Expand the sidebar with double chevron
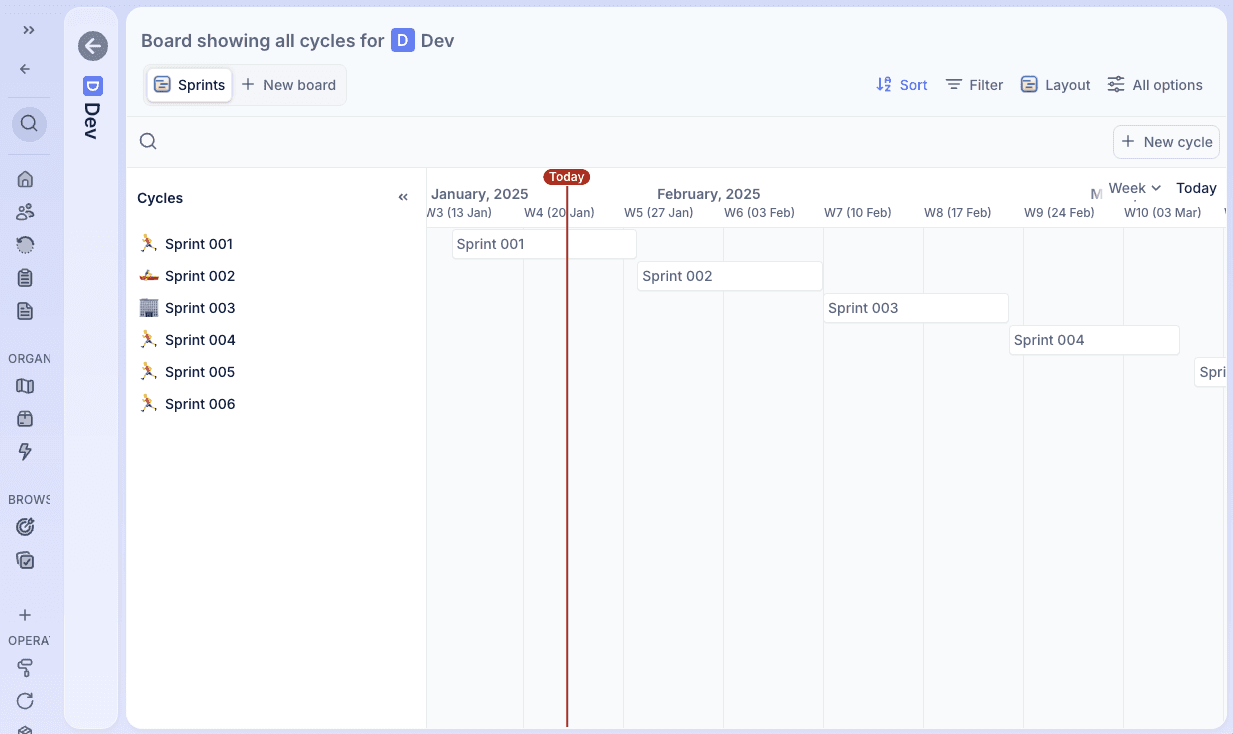This screenshot has width=1233, height=734. 29,30
